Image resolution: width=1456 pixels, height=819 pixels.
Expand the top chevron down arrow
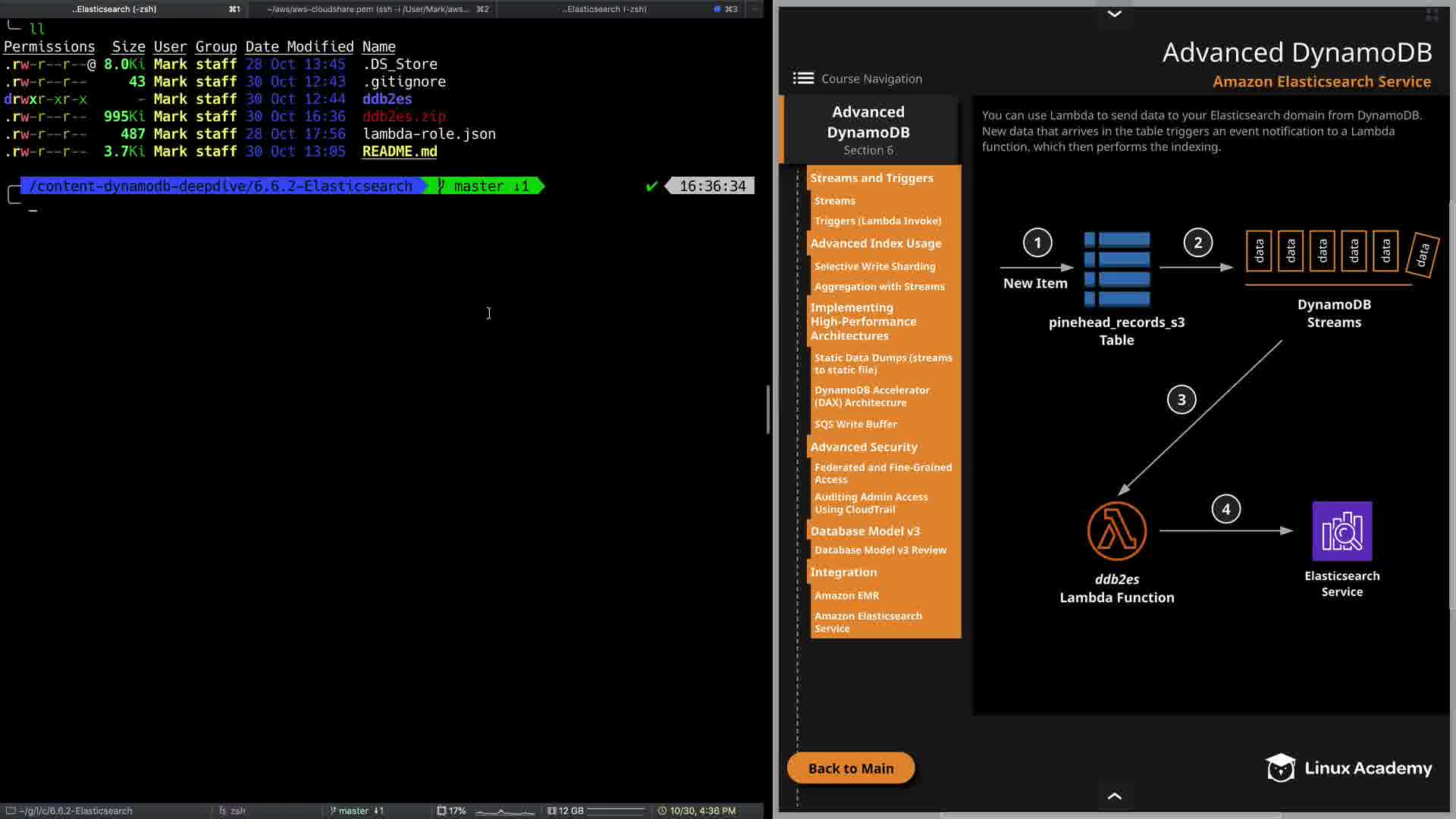click(x=1114, y=14)
